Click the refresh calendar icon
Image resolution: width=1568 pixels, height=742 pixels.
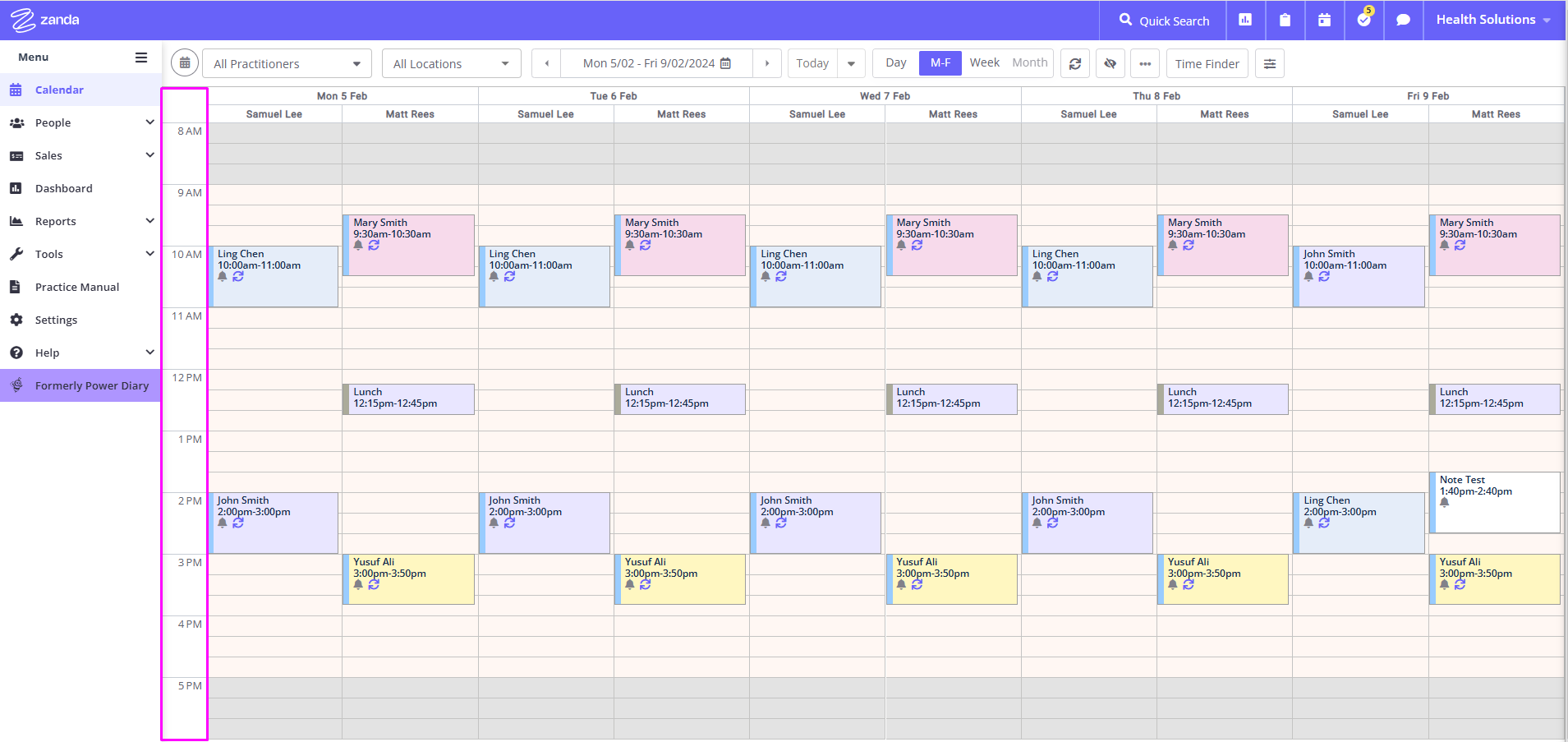(1074, 62)
